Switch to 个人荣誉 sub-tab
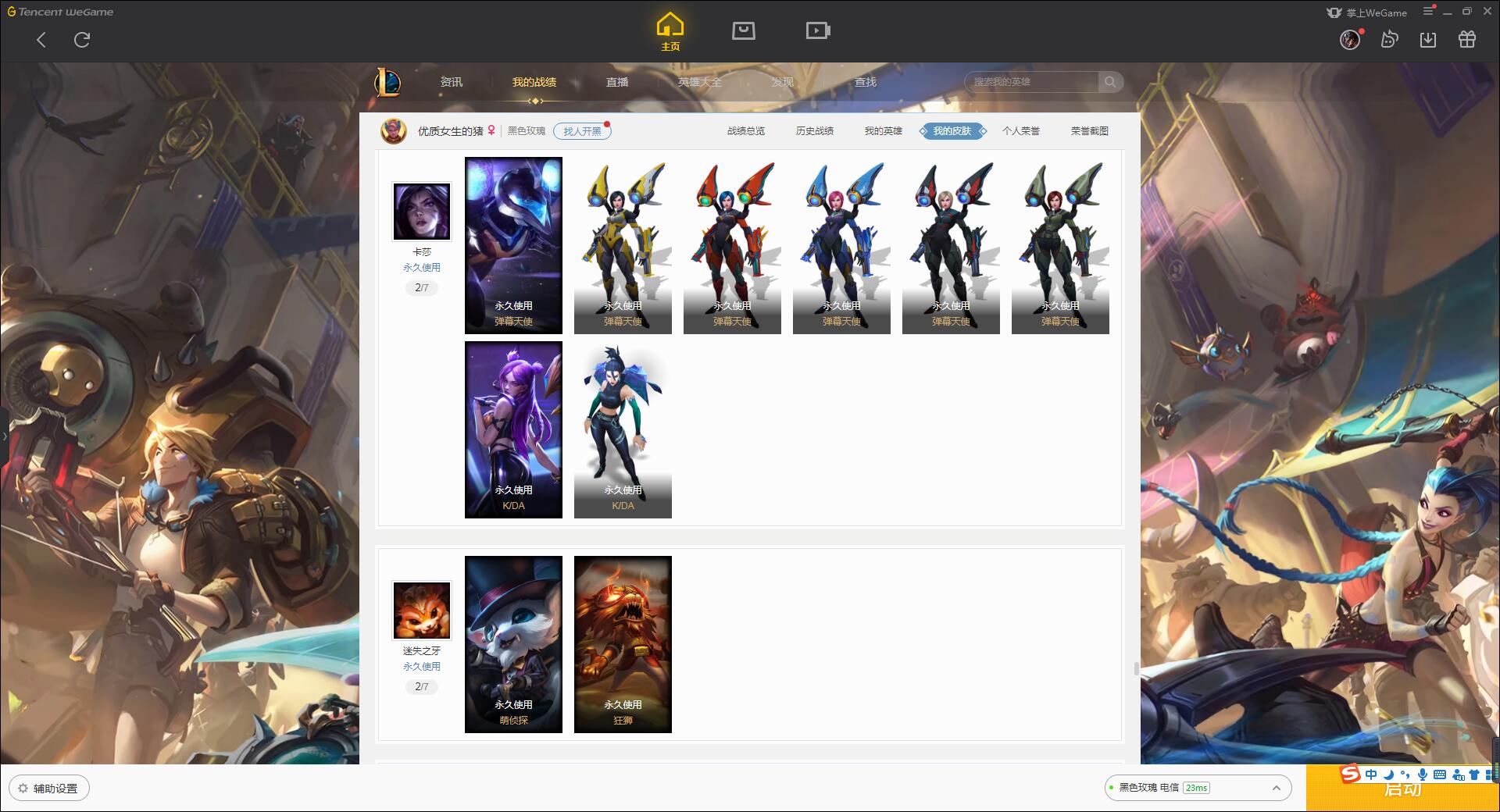Screen dimensions: 1500x812 click(x=1021, y=131)
